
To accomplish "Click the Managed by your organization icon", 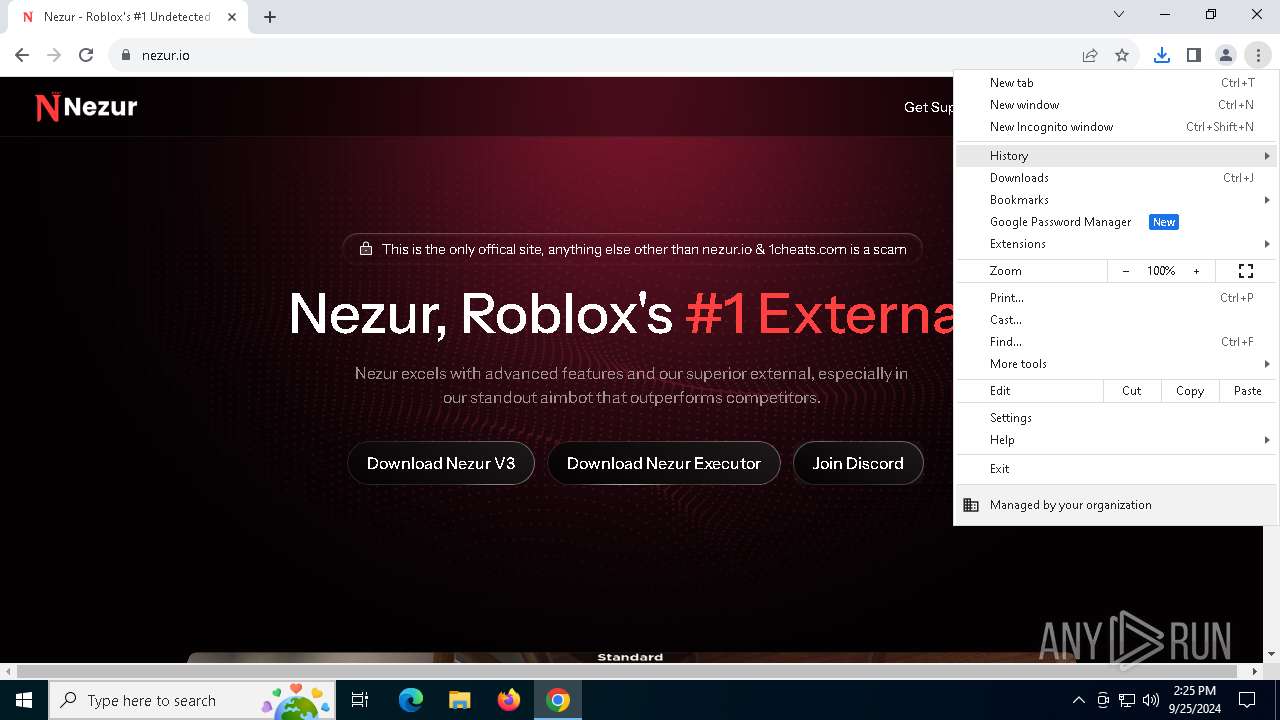I will click(971, 505).
